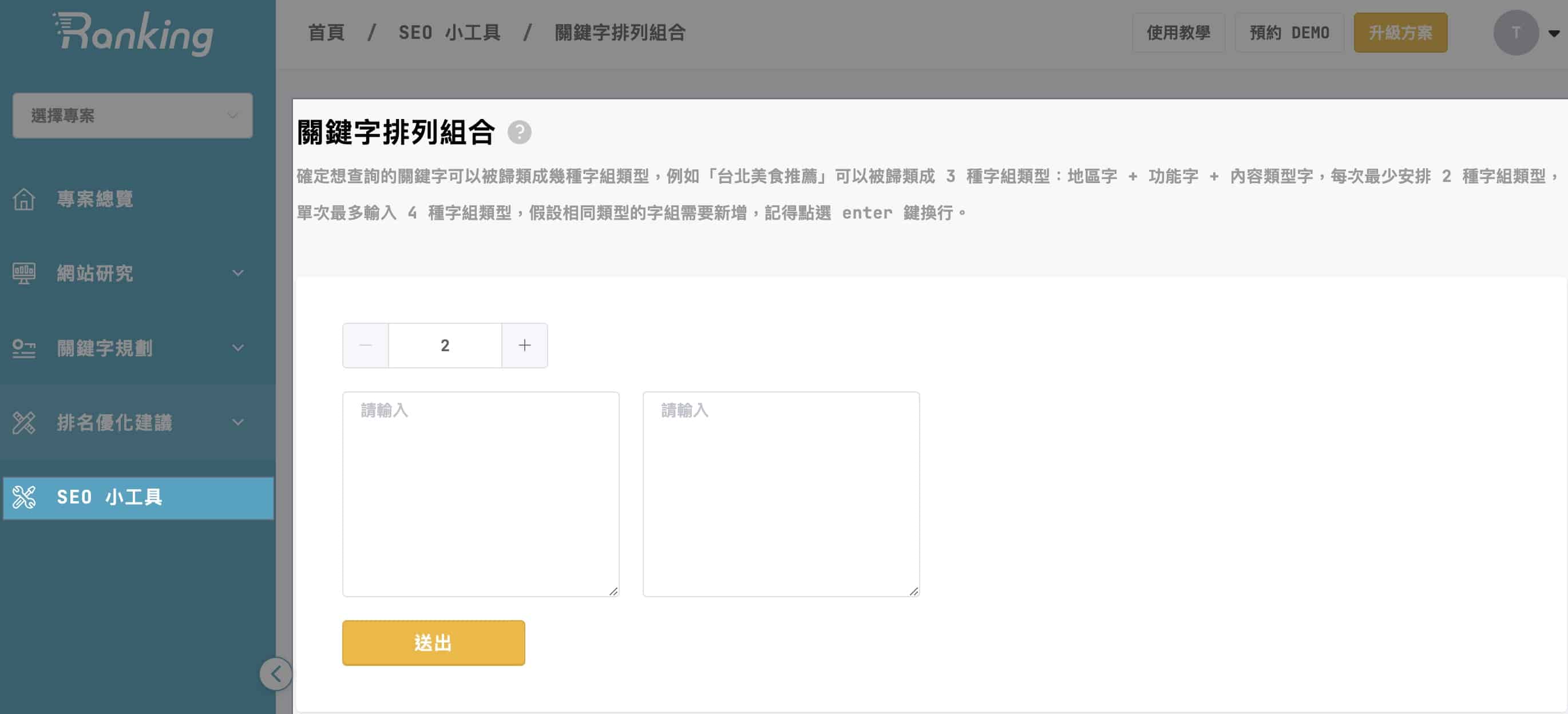Decrease word group count with minus
The image size is (1568, 714).
(365, 346)
